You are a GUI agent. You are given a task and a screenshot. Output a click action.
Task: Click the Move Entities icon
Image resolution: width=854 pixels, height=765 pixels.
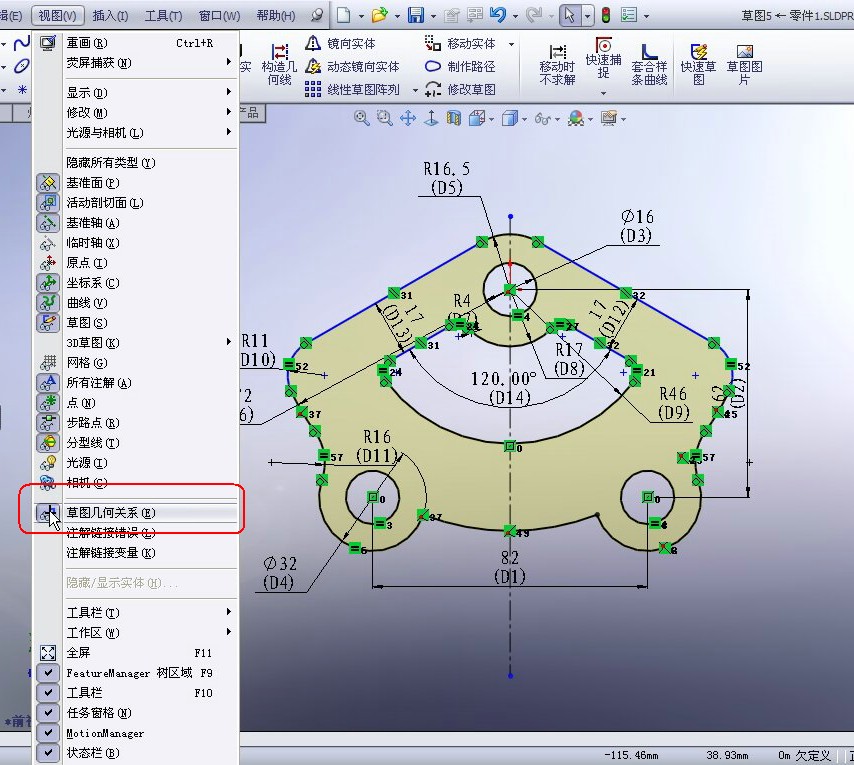(432, 43)
